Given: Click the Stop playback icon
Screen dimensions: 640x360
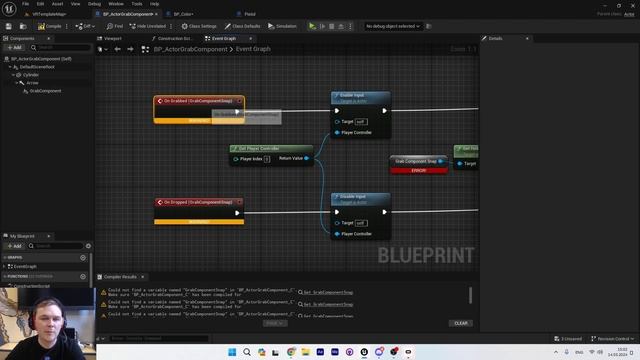Looking at the screenshot, I should 332,26.
